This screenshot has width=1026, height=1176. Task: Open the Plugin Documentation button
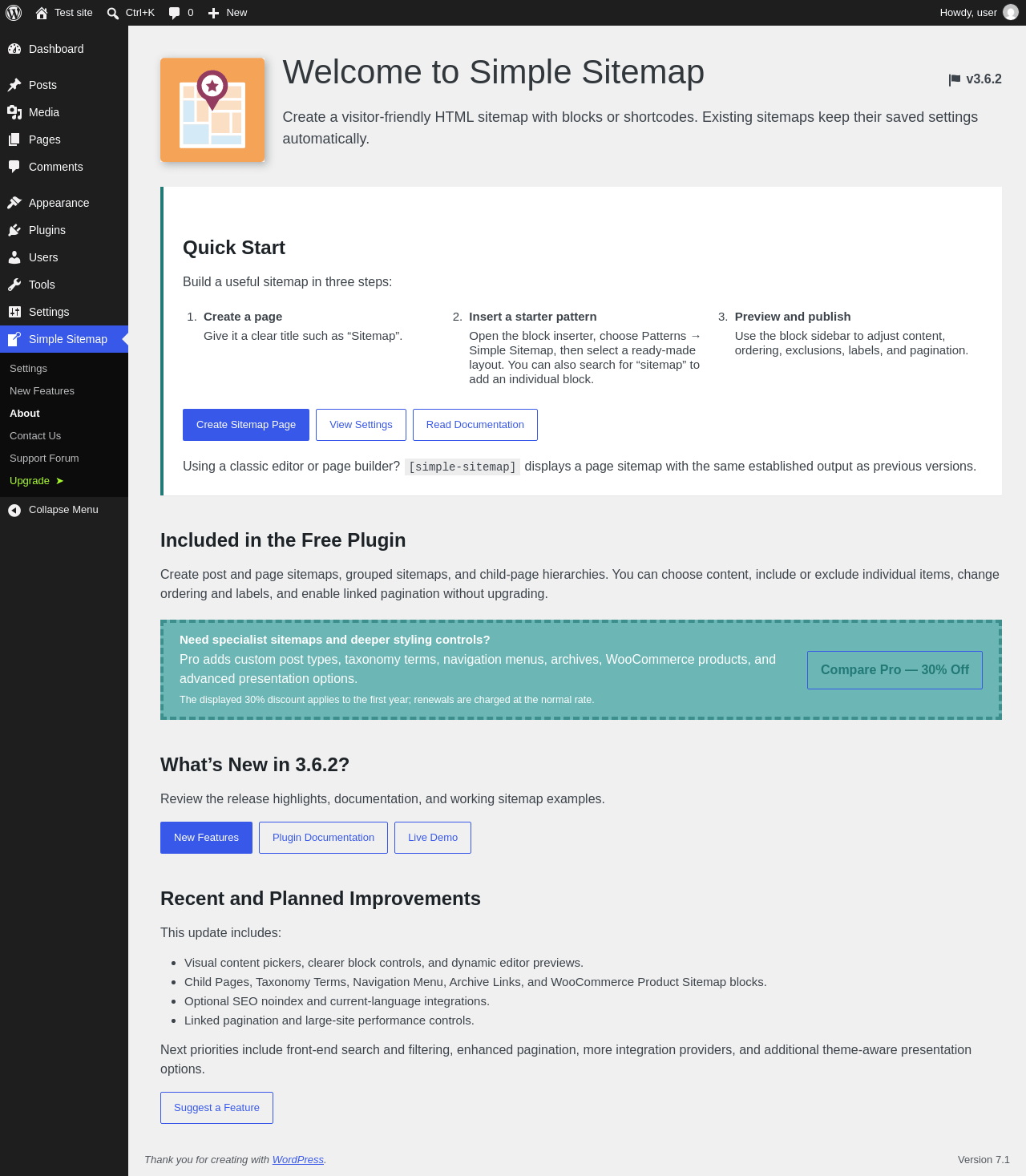[323, 838]
